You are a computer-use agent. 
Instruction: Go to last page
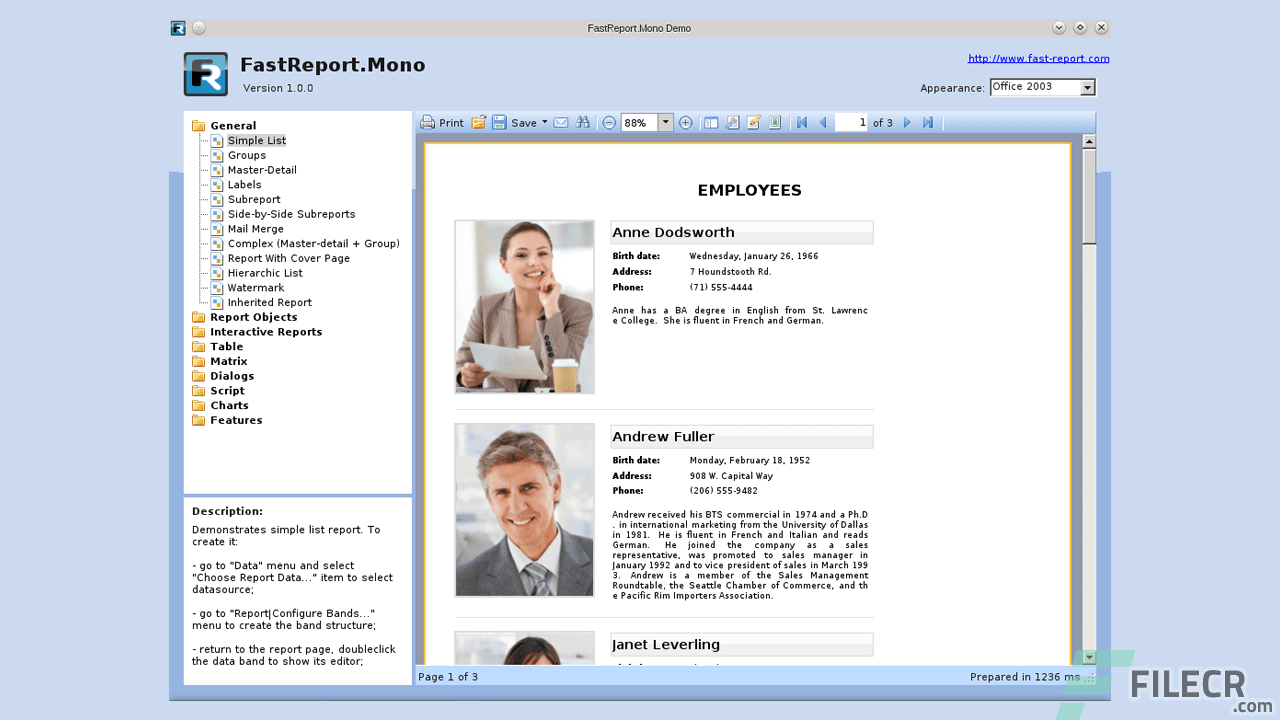coord(928,123)
